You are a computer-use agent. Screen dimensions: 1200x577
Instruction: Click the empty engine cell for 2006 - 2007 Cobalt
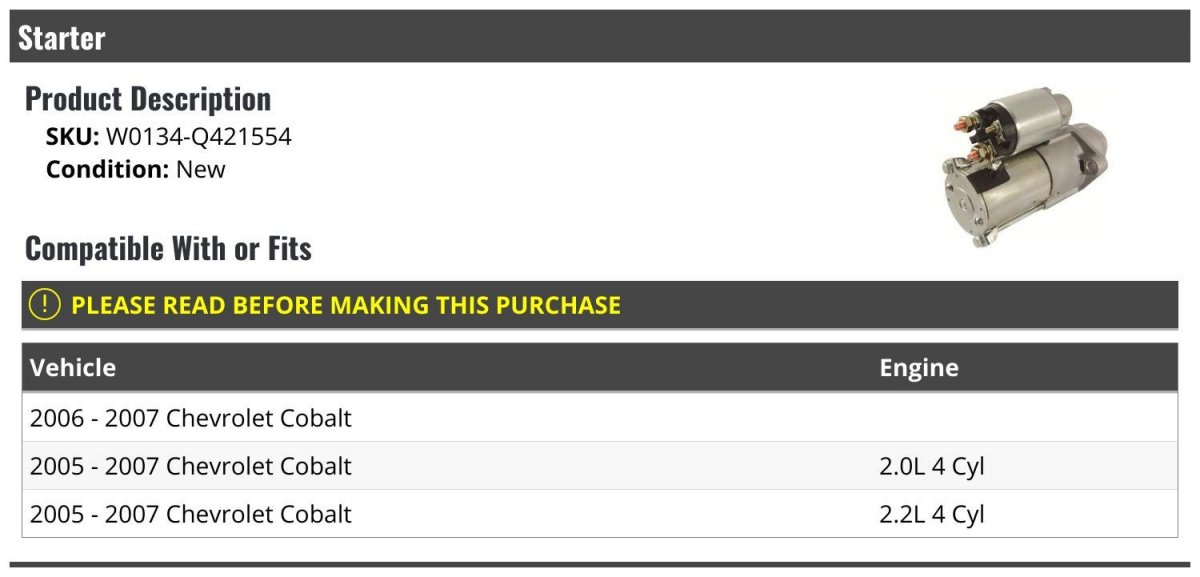click(1020, 418)
